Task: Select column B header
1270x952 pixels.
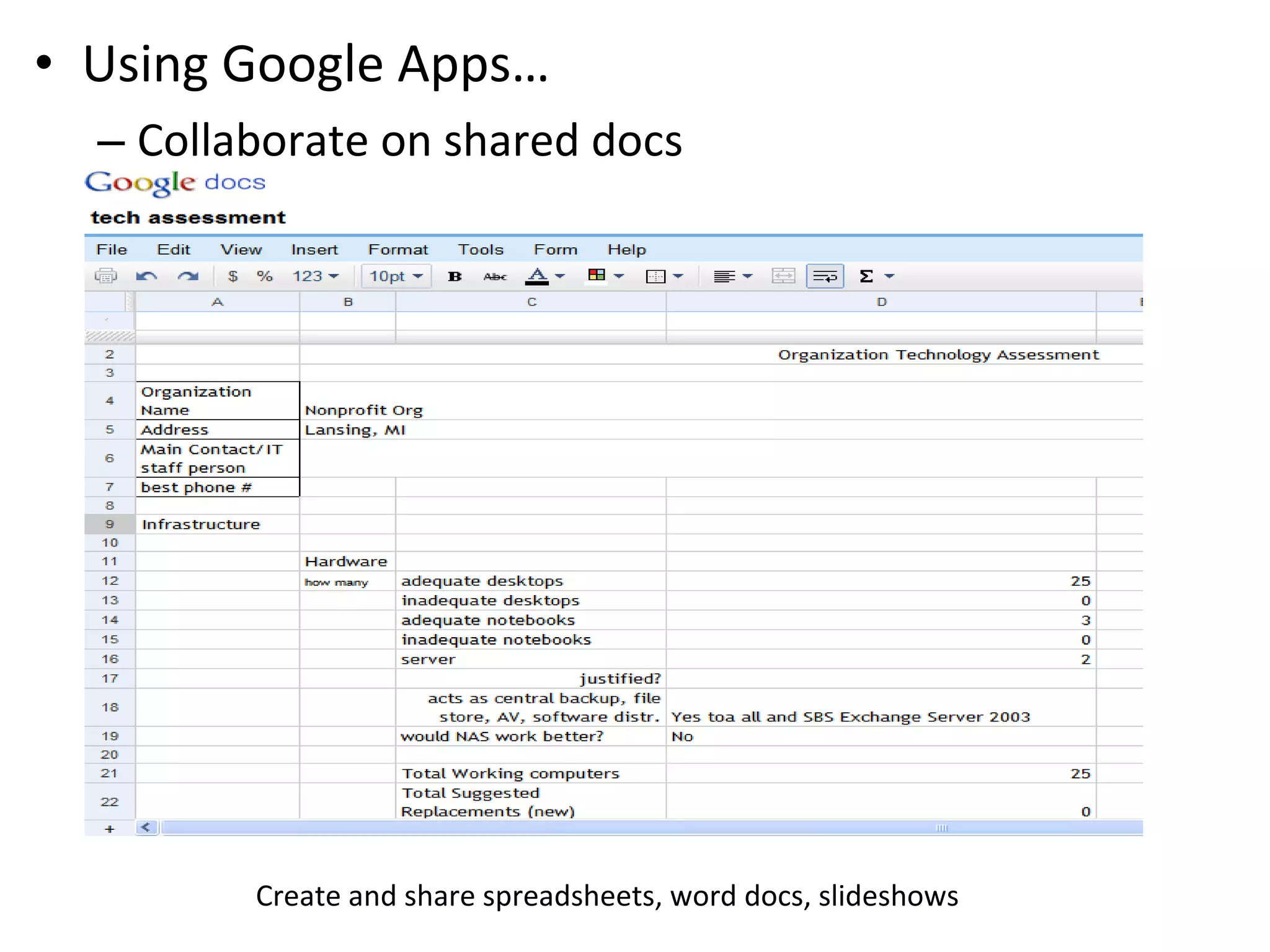Action: [x=348, y=302]
